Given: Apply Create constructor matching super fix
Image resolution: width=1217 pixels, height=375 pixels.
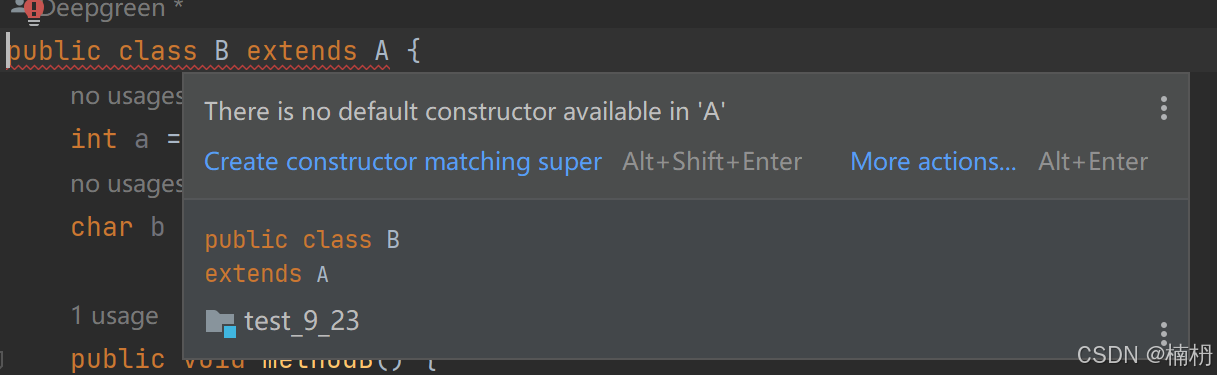Looking at the screenshot, I should (x=403, y=161).
